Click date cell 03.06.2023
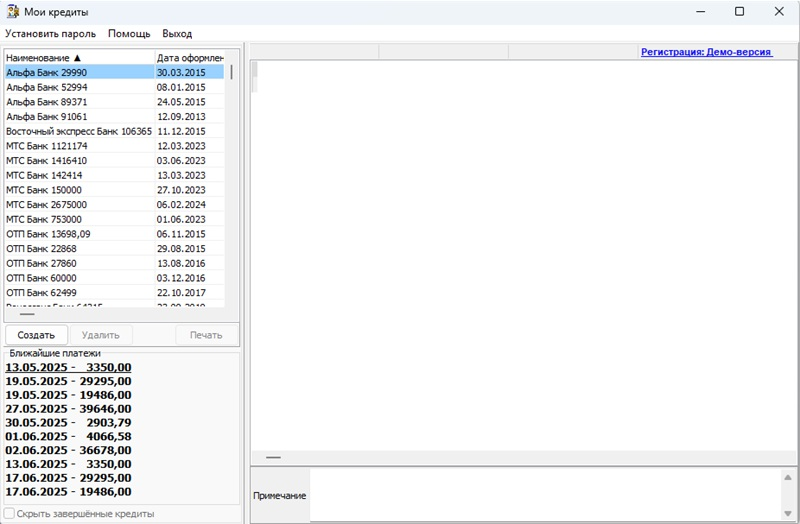This screenshot has height=524, width=800. pyautogui.click(x=189, y=161)
